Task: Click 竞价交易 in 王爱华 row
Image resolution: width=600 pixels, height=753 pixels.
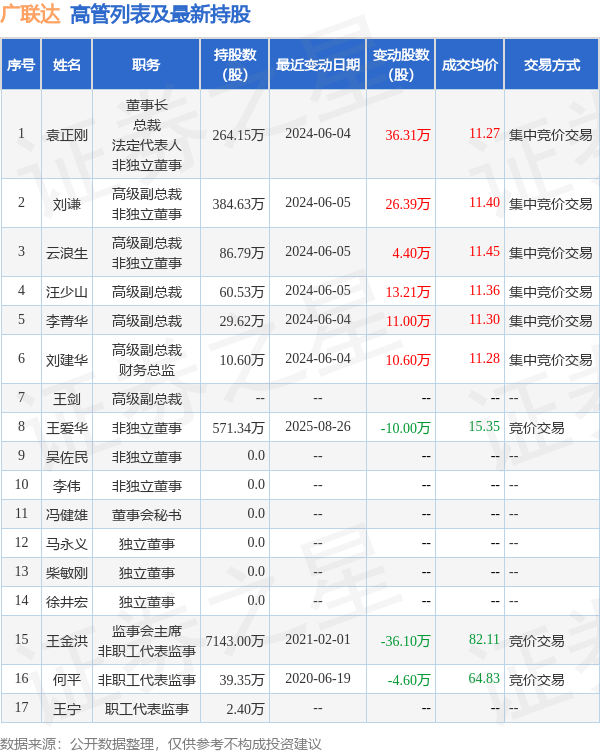Action: pyautogui.click(x=537, y=427)
